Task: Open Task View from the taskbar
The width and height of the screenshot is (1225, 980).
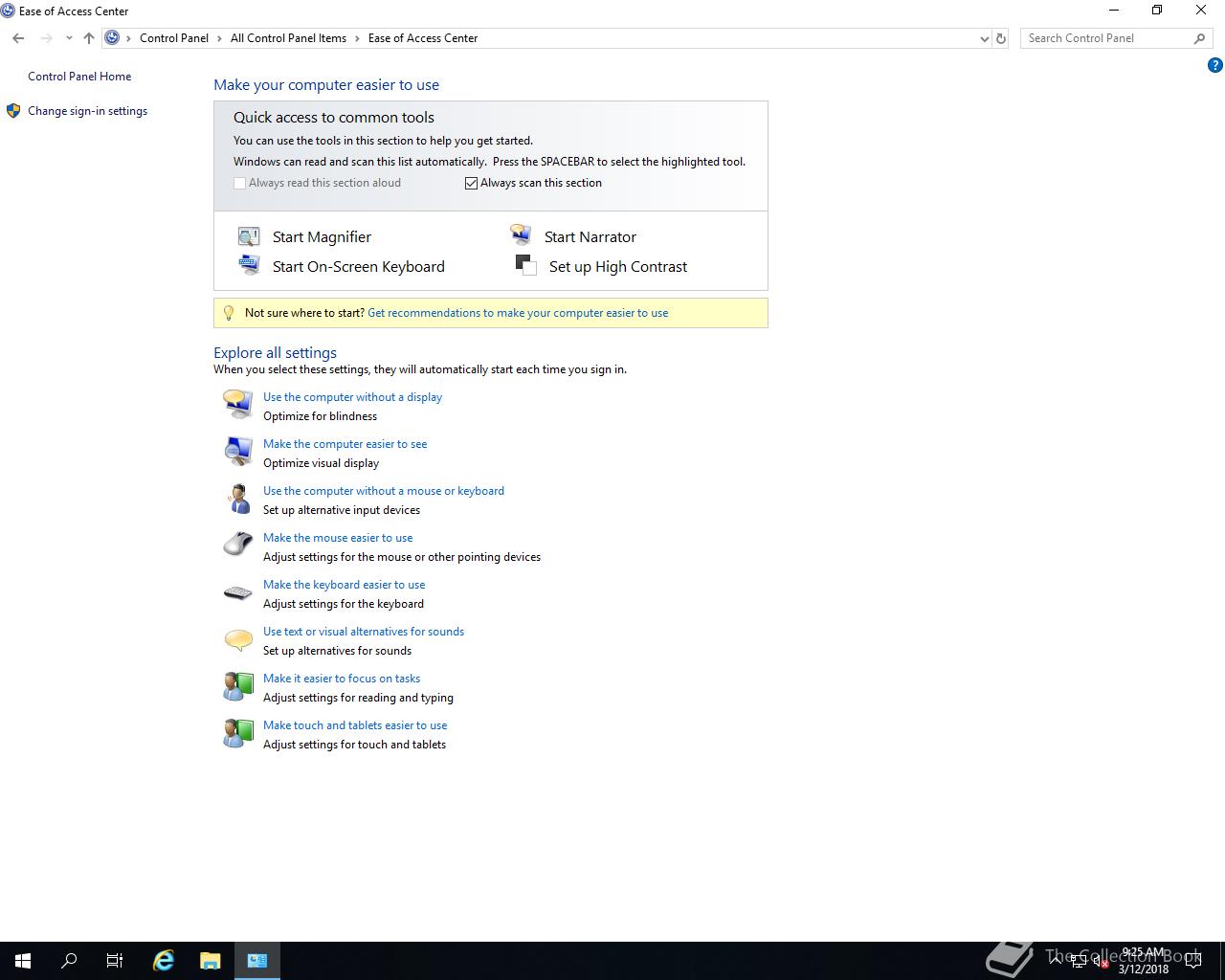Action: [x=115, y=961]
